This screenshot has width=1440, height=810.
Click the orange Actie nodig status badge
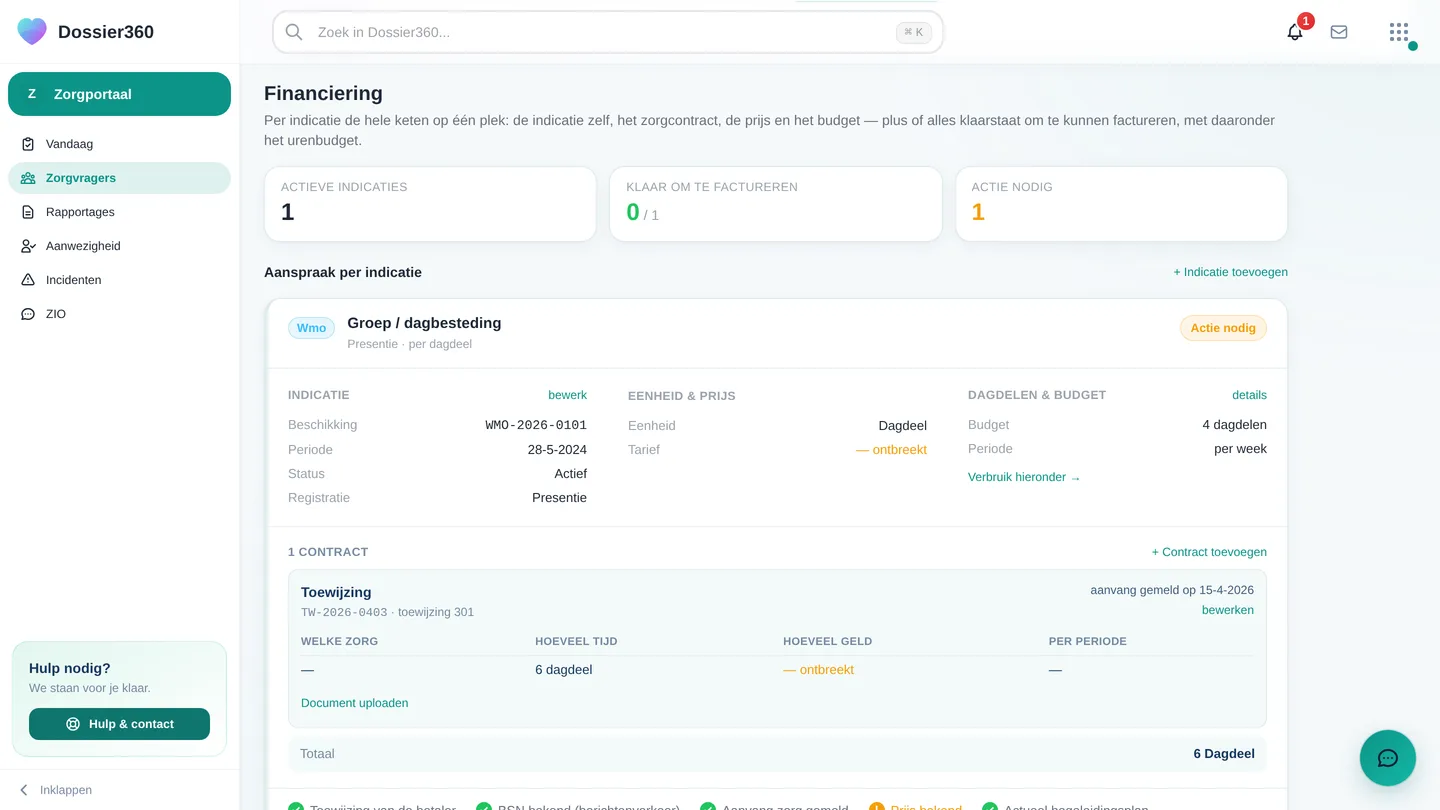[1223, 328]
